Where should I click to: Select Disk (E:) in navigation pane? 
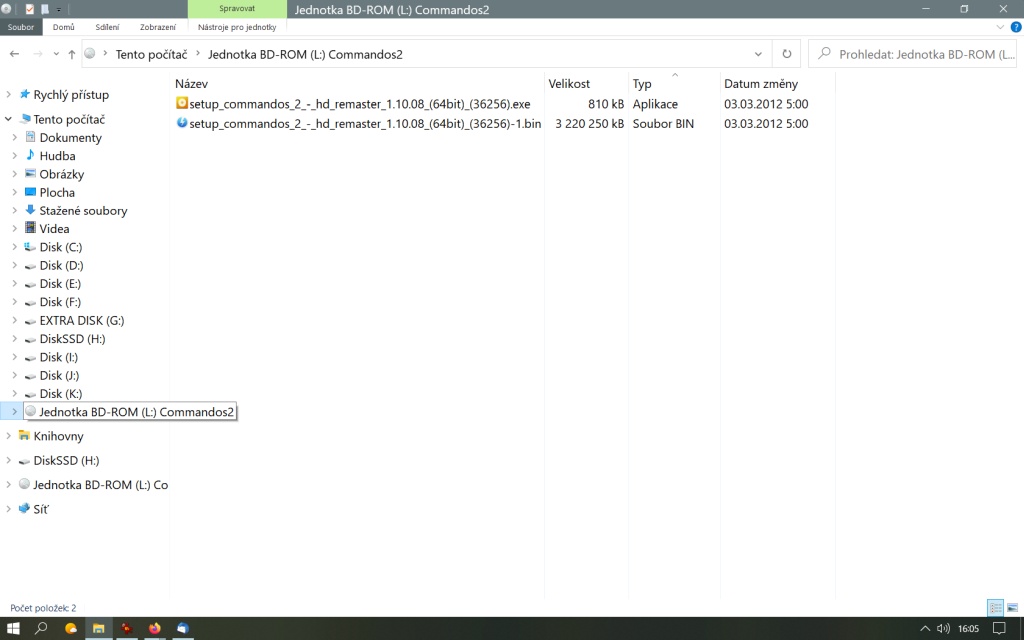pyautogui.click(x=59, y=284)
